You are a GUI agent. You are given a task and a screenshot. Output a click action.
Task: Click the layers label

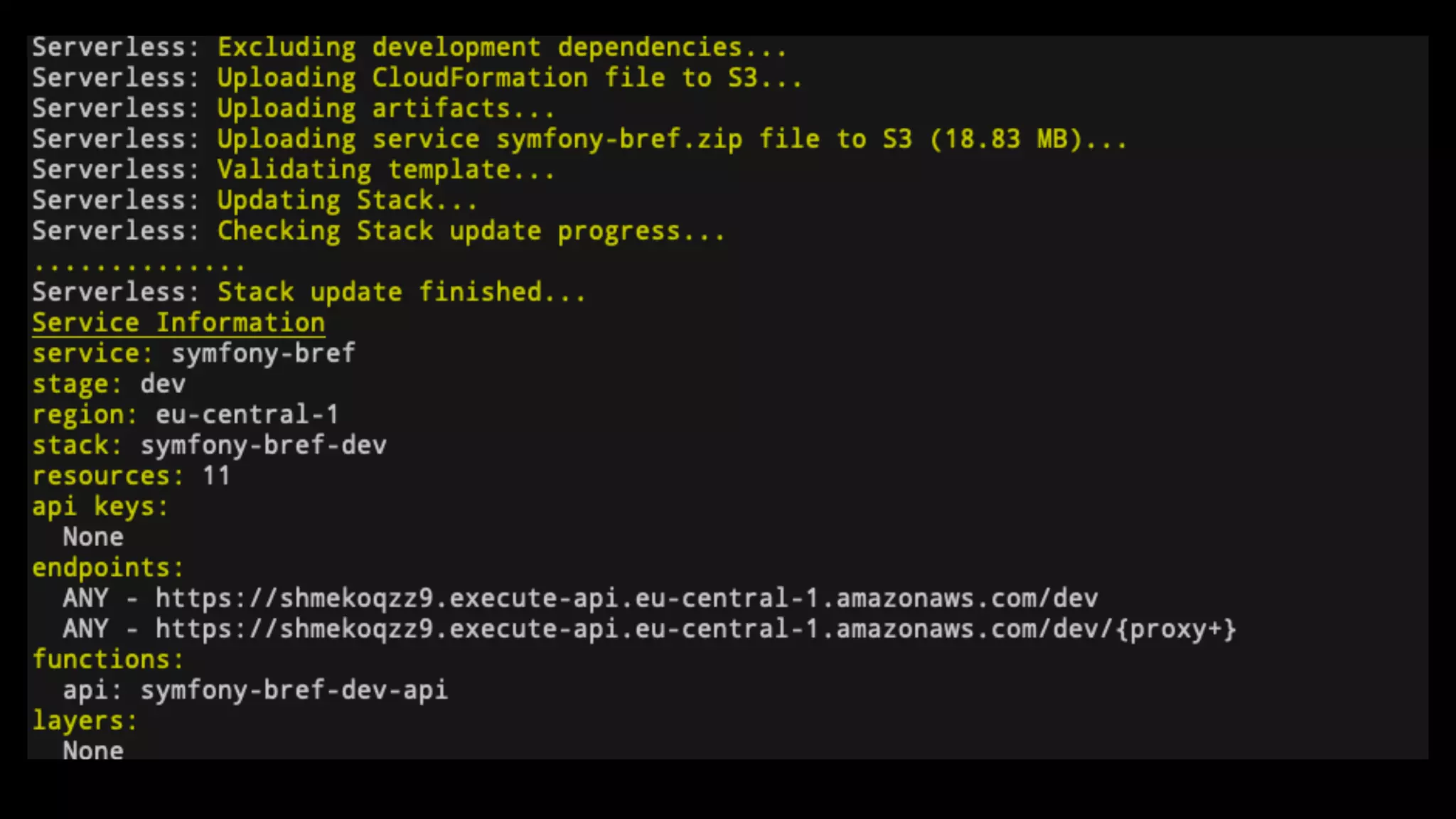85,721
